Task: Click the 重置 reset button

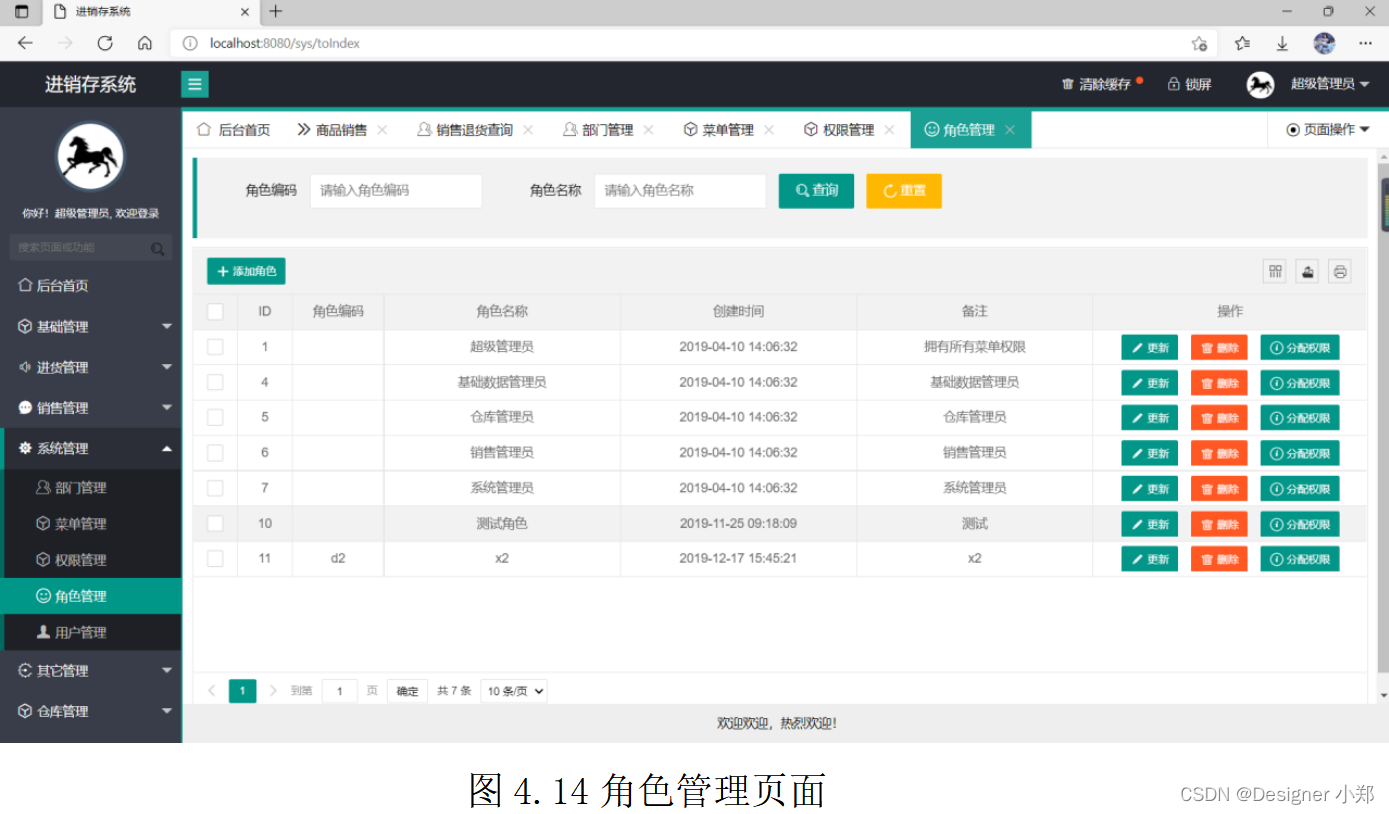Action: (x=904, y=190)
